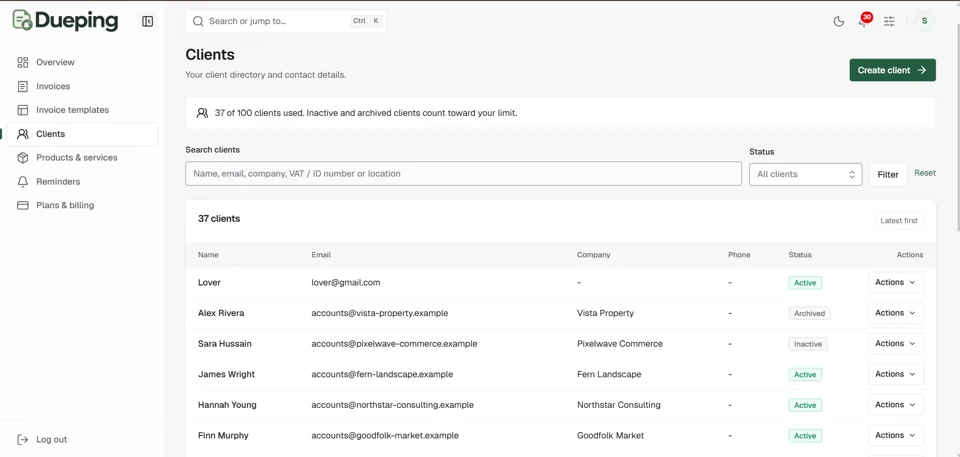This screenshot has height=457, width=960.
Task: Toggle dark mode moon icon
Action: [x=839, y=21]
